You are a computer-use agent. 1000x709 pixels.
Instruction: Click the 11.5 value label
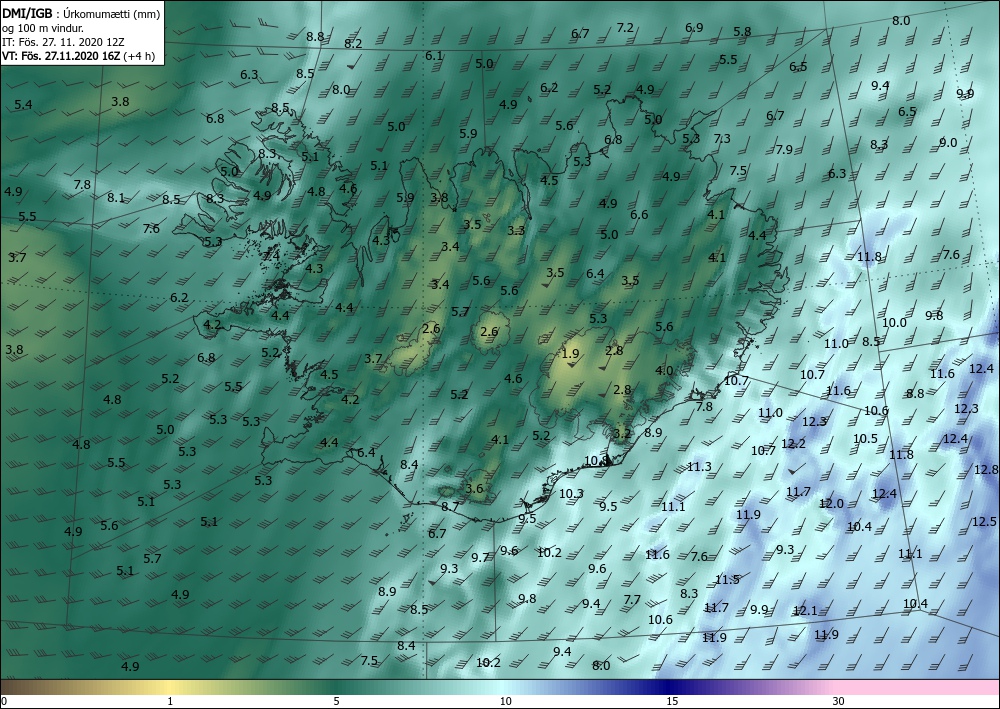[x=727, y=580]
